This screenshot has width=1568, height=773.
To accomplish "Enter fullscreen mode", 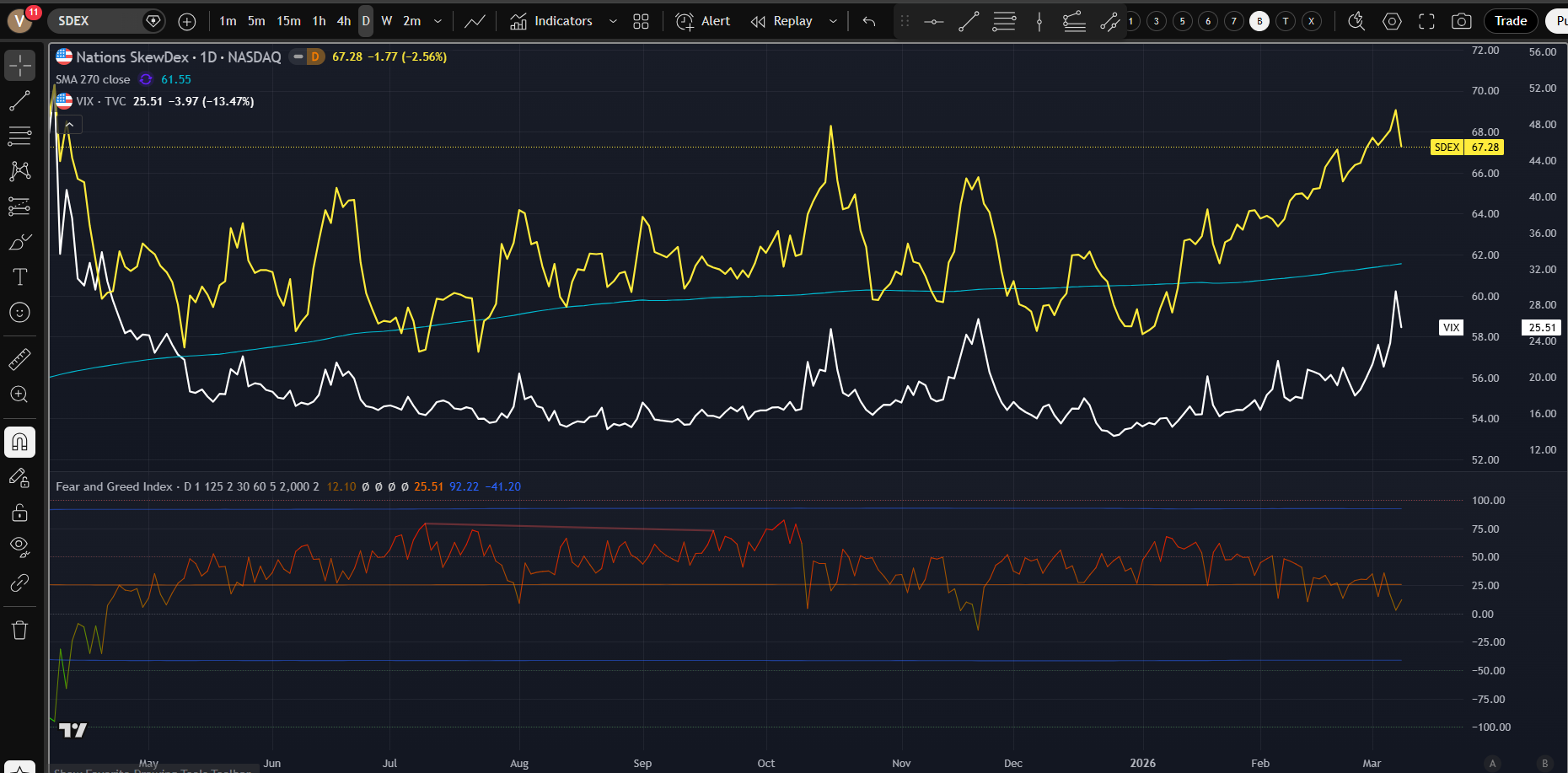I will click(x=1426, y=21).
